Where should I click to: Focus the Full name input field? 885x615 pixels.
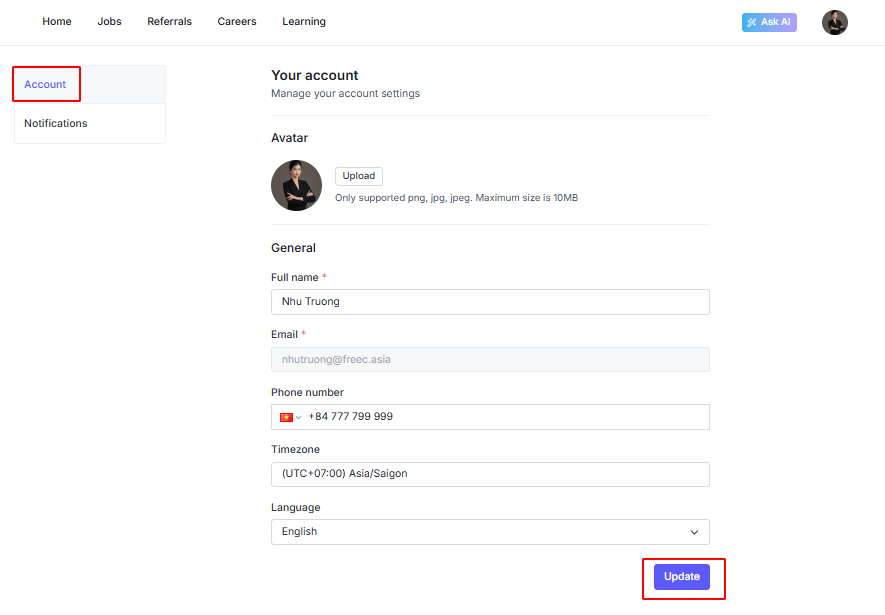pos(490,302)
